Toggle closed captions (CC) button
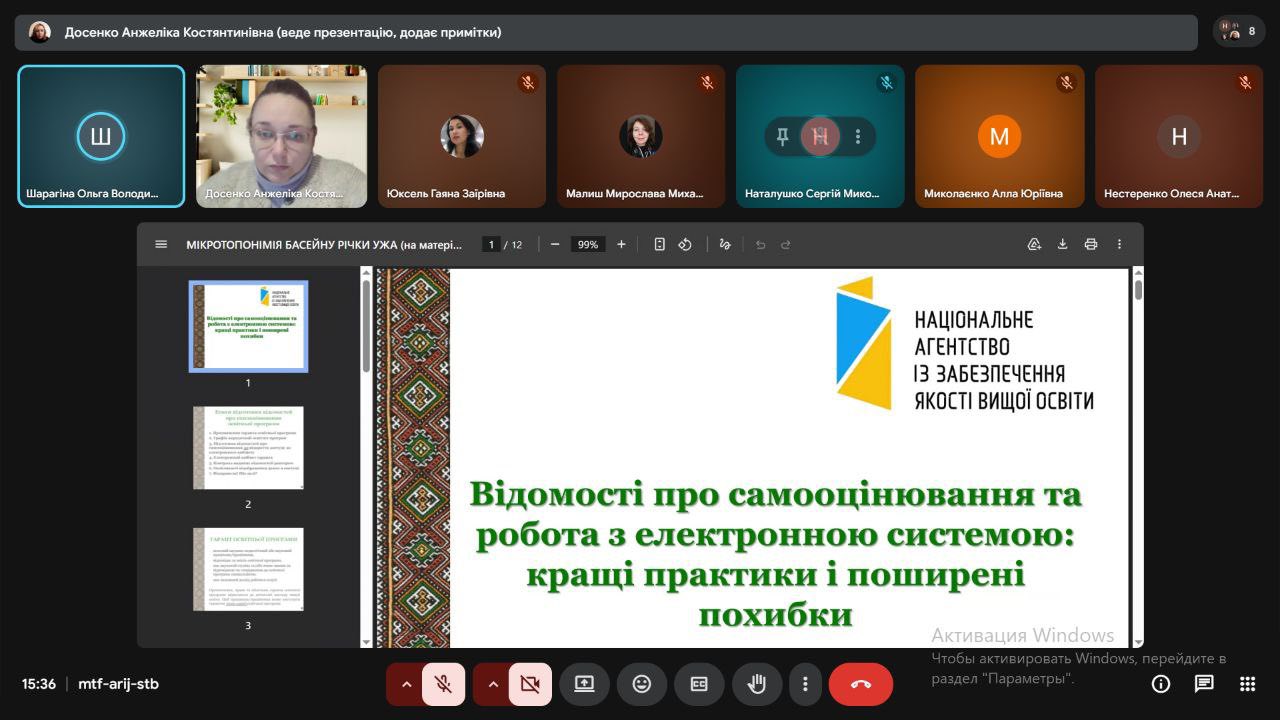 (x=699, y=684)
